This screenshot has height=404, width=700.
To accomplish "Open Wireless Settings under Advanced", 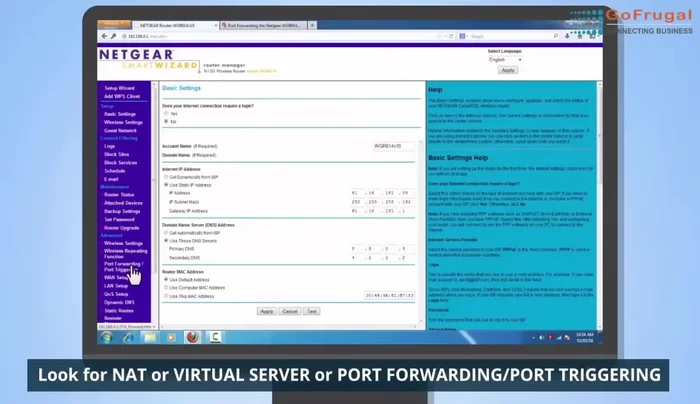I will [123, 244].
